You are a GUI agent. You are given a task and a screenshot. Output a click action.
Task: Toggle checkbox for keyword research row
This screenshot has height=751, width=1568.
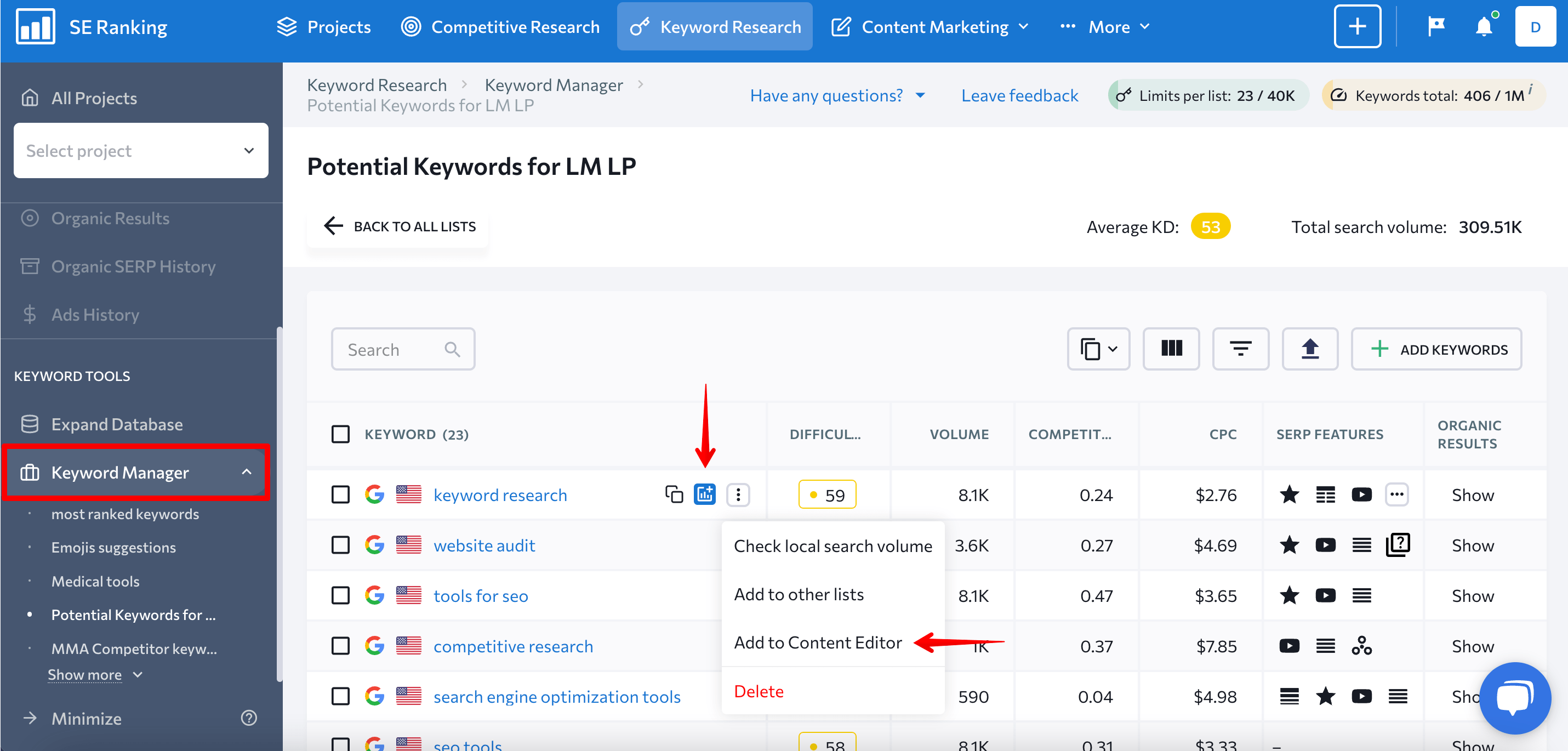[x=340, y=495]
